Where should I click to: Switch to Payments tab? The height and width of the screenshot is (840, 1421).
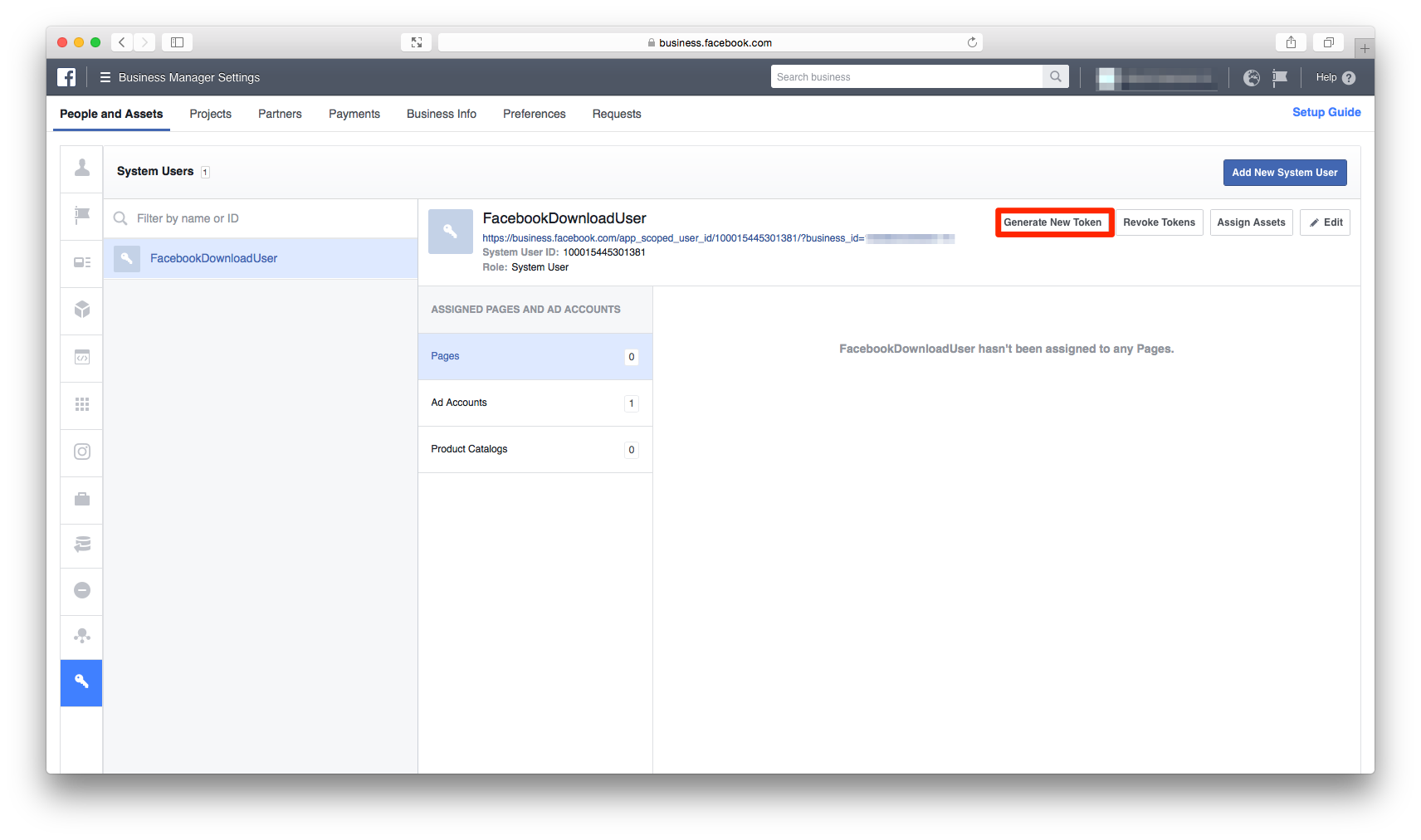354,114
